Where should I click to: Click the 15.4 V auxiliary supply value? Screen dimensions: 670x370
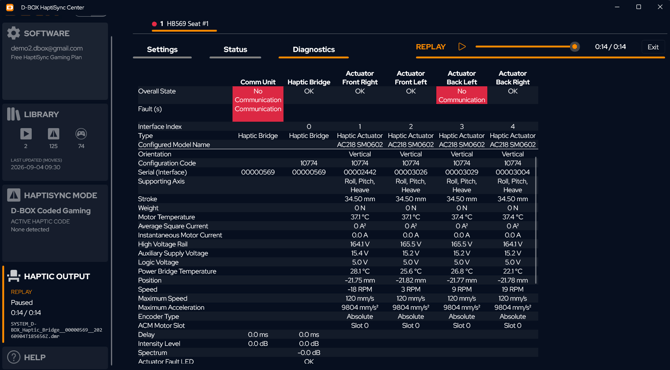[360, 253]
